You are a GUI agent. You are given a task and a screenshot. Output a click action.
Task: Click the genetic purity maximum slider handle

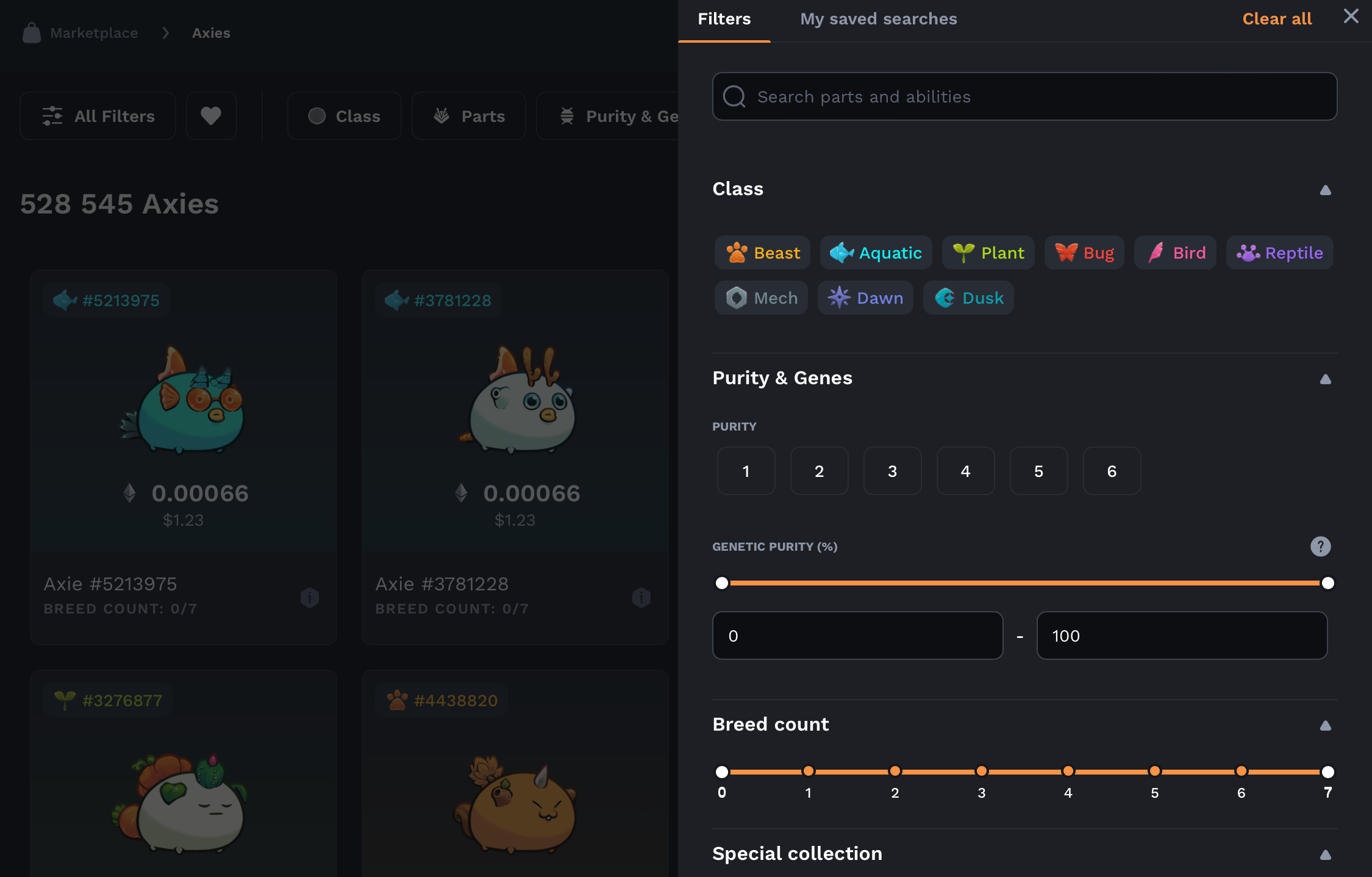(1328, 583)
